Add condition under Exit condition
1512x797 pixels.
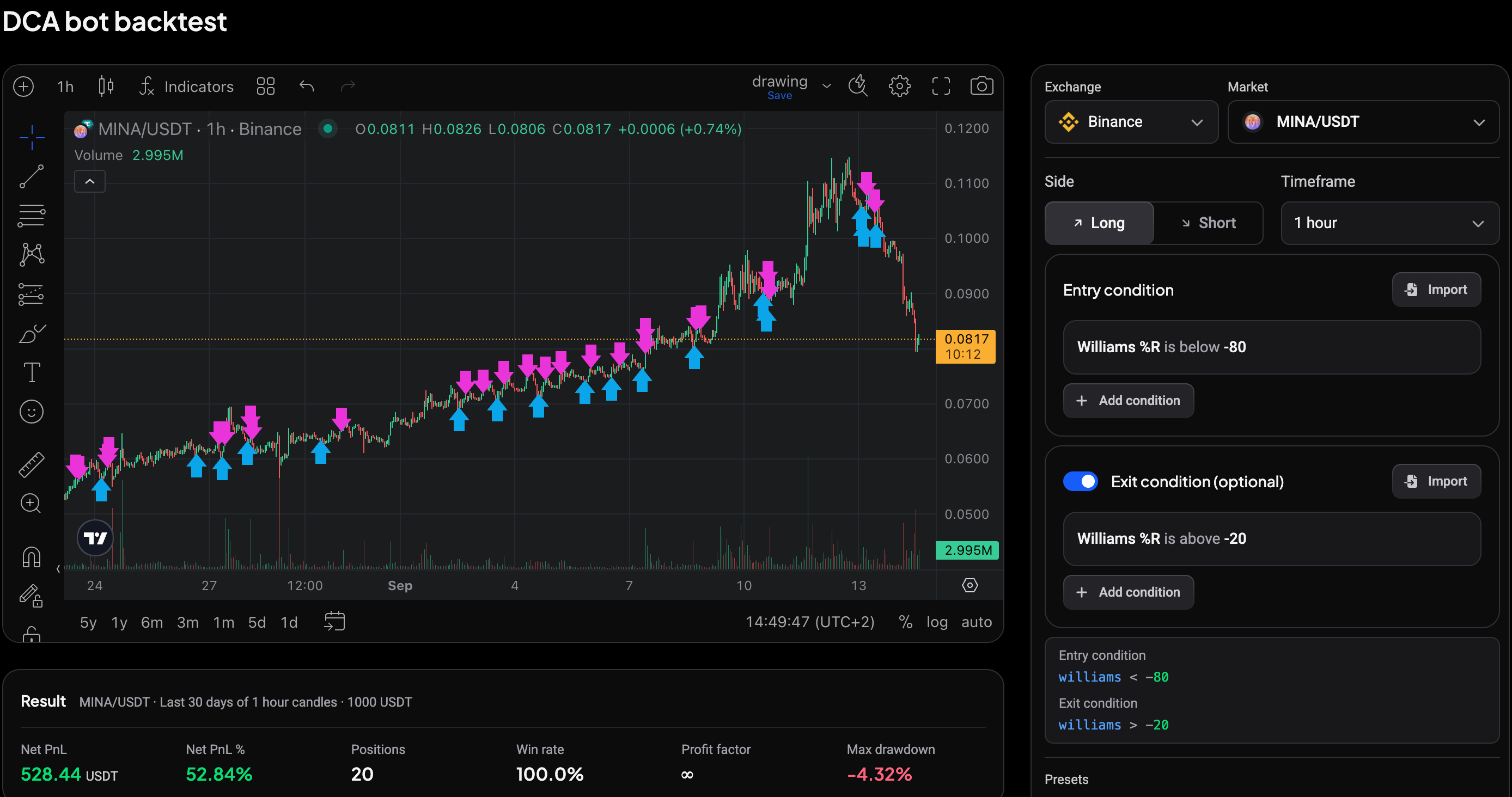pyautogui.click(x=1128, y=592)
